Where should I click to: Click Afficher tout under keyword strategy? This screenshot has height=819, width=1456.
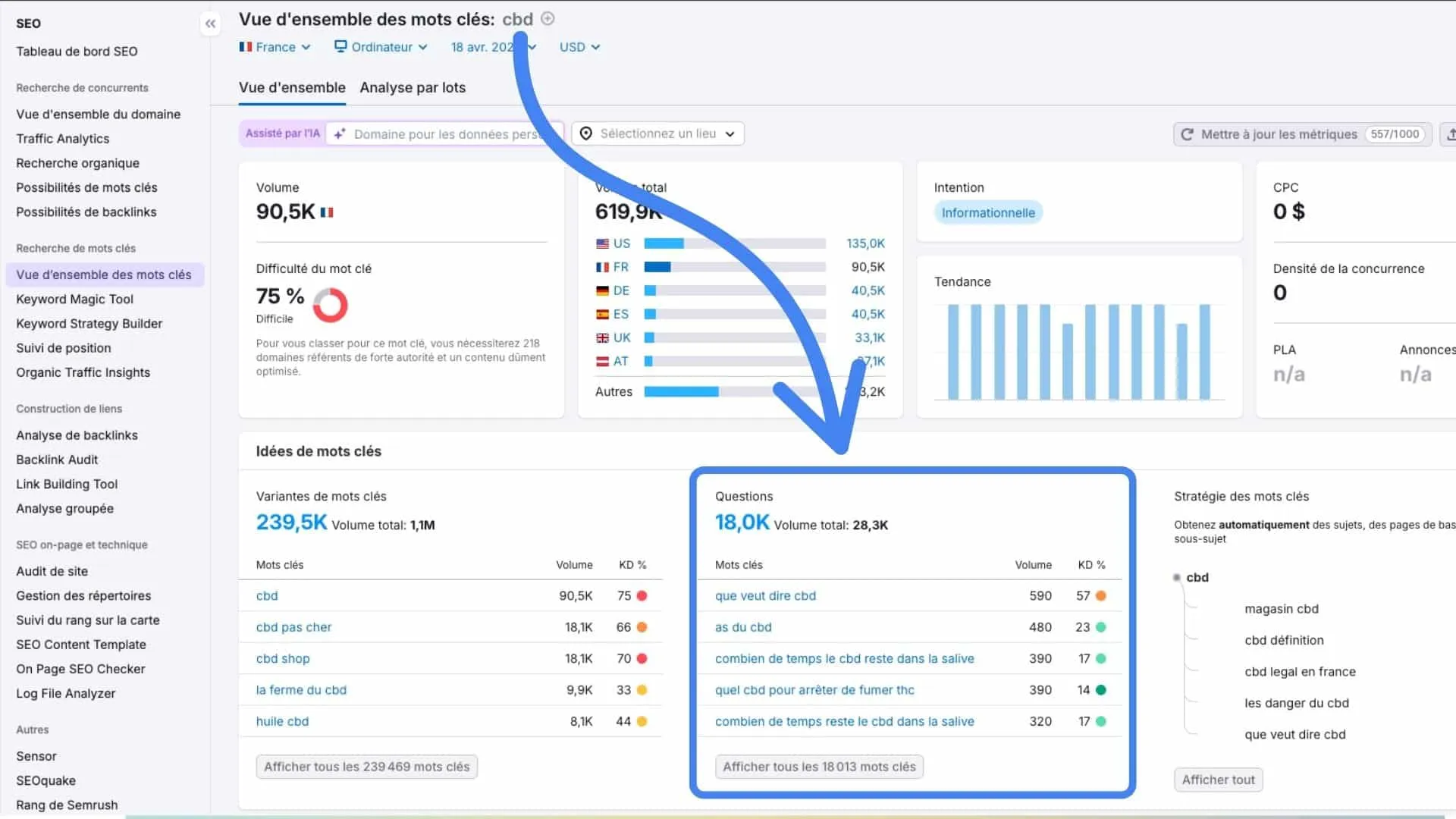1218,780
